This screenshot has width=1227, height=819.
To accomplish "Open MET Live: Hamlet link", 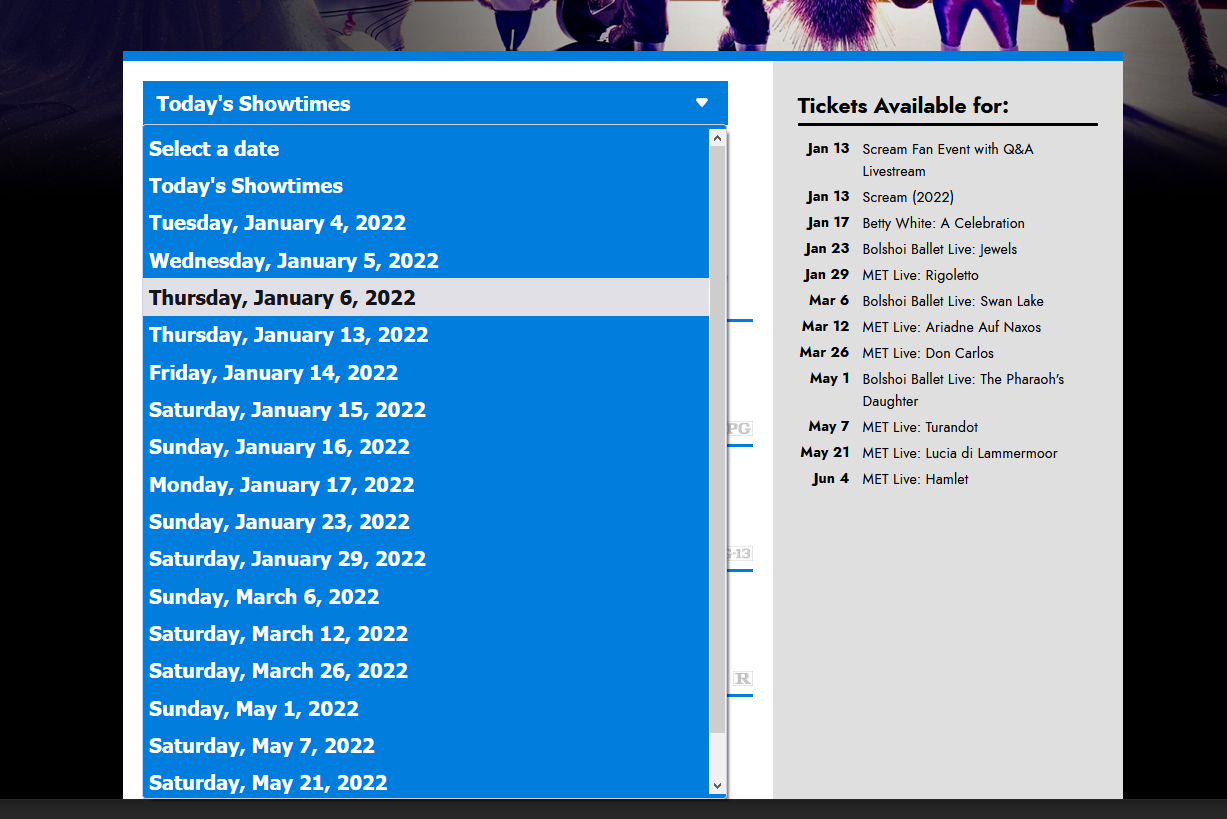I will pos(915,479).
